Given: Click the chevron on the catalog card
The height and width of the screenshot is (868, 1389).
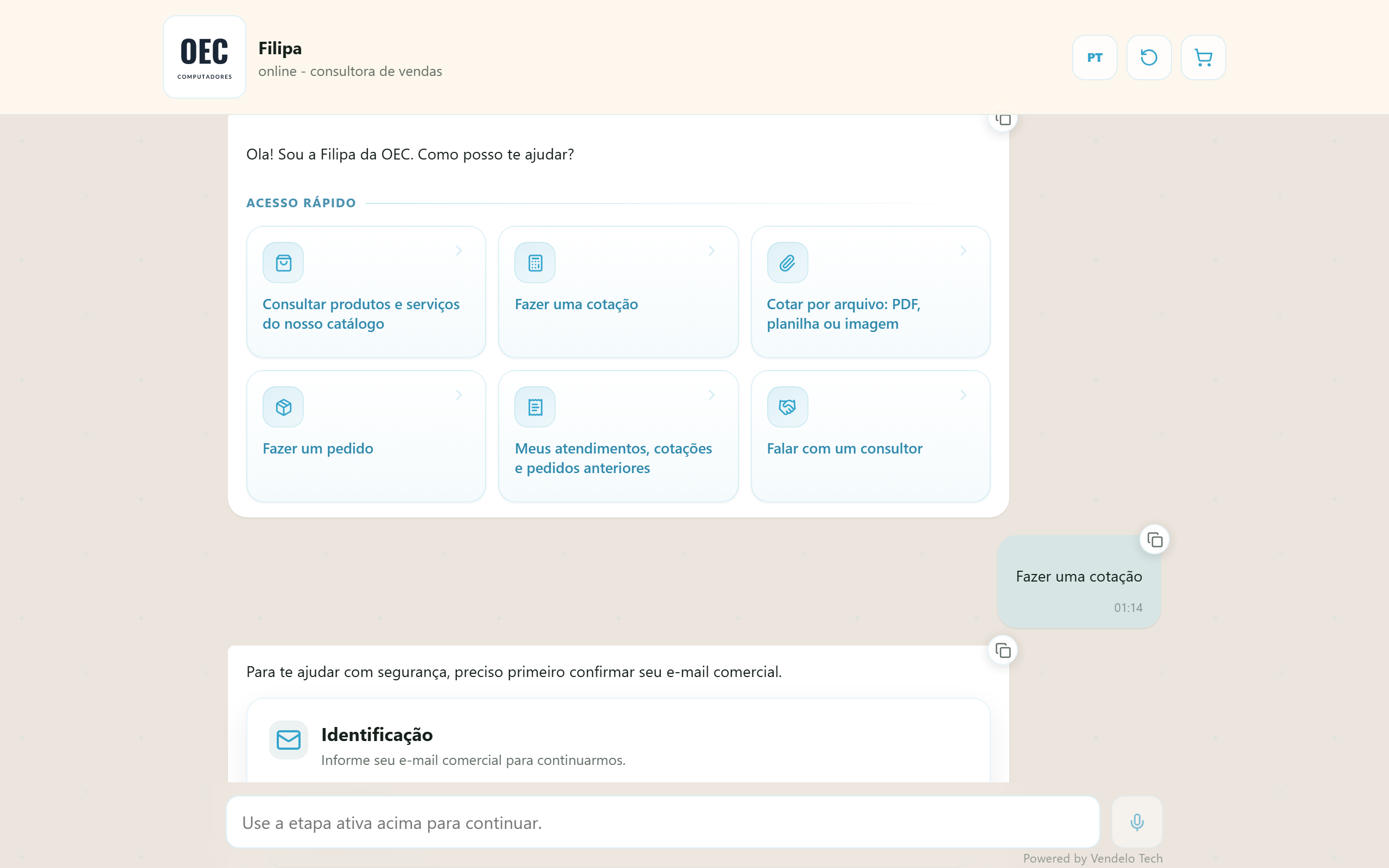Looking at the screenshot, I should point(459,251).
